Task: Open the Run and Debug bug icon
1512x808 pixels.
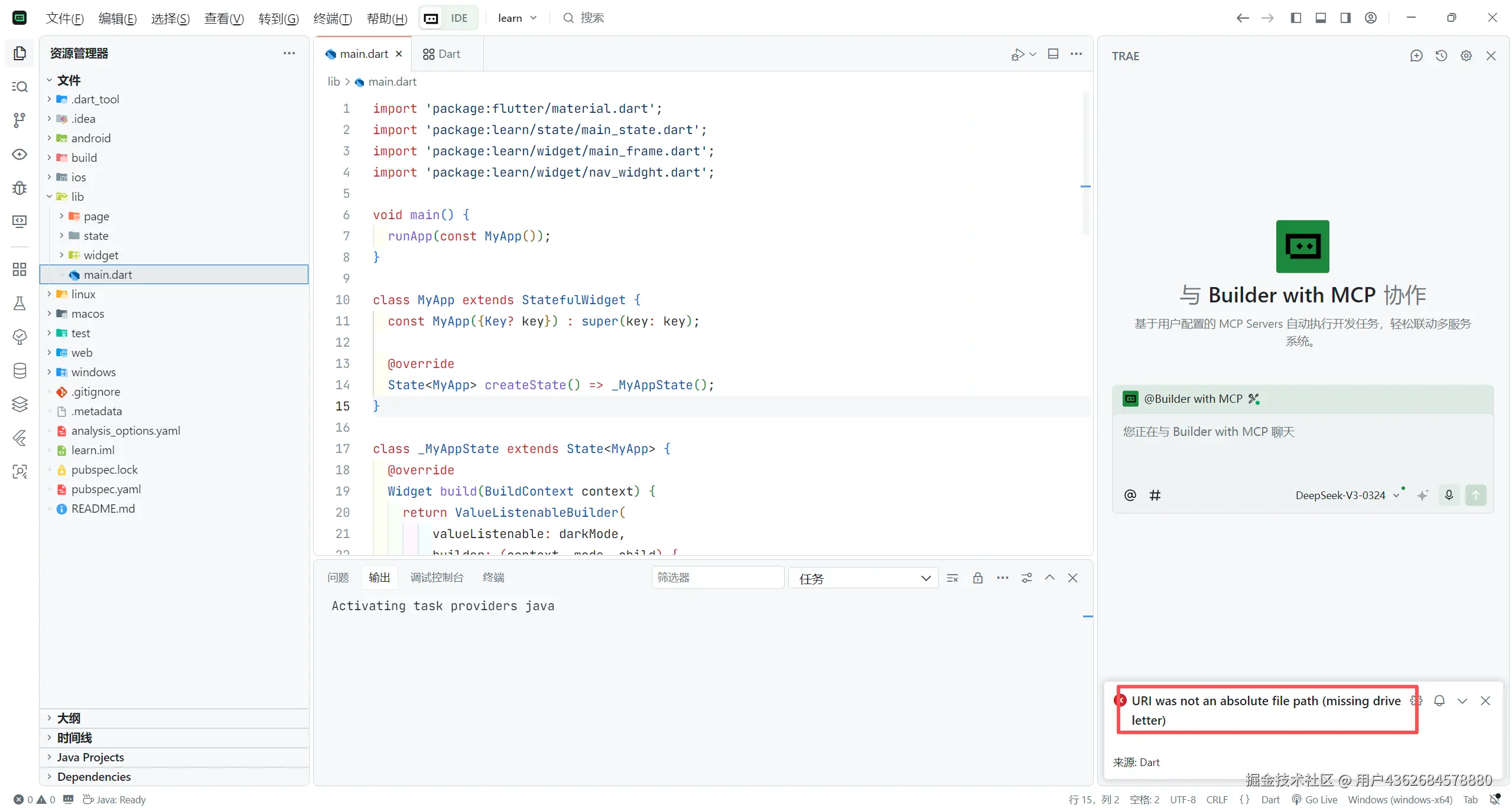Action: coord(19,188)
